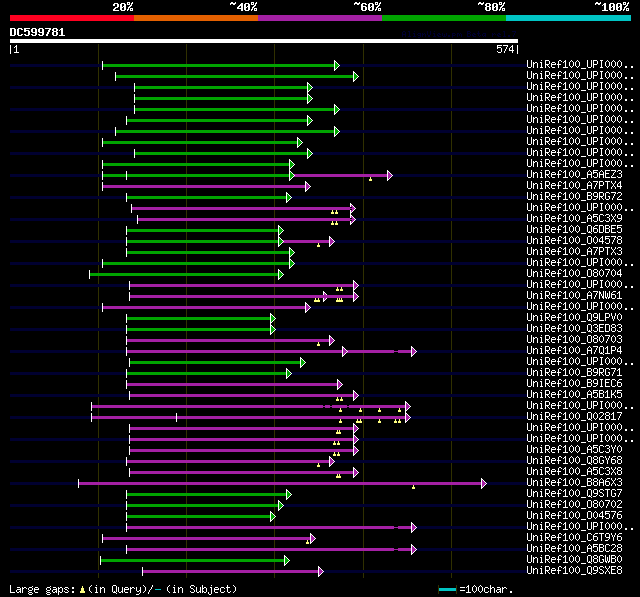Click the red 20% legend segment
Image resolution: width=640 pixels, height=597 pixels.
[x=72, y=18]
